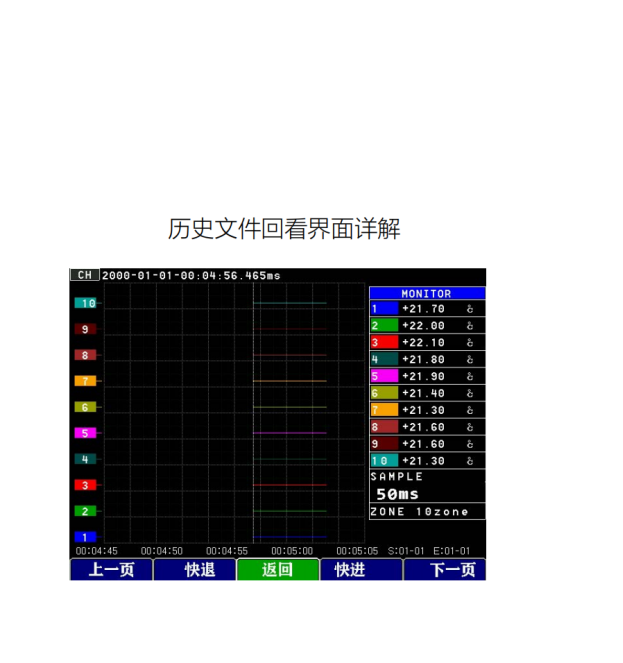Click the red channel 8 axis marker

85,355
